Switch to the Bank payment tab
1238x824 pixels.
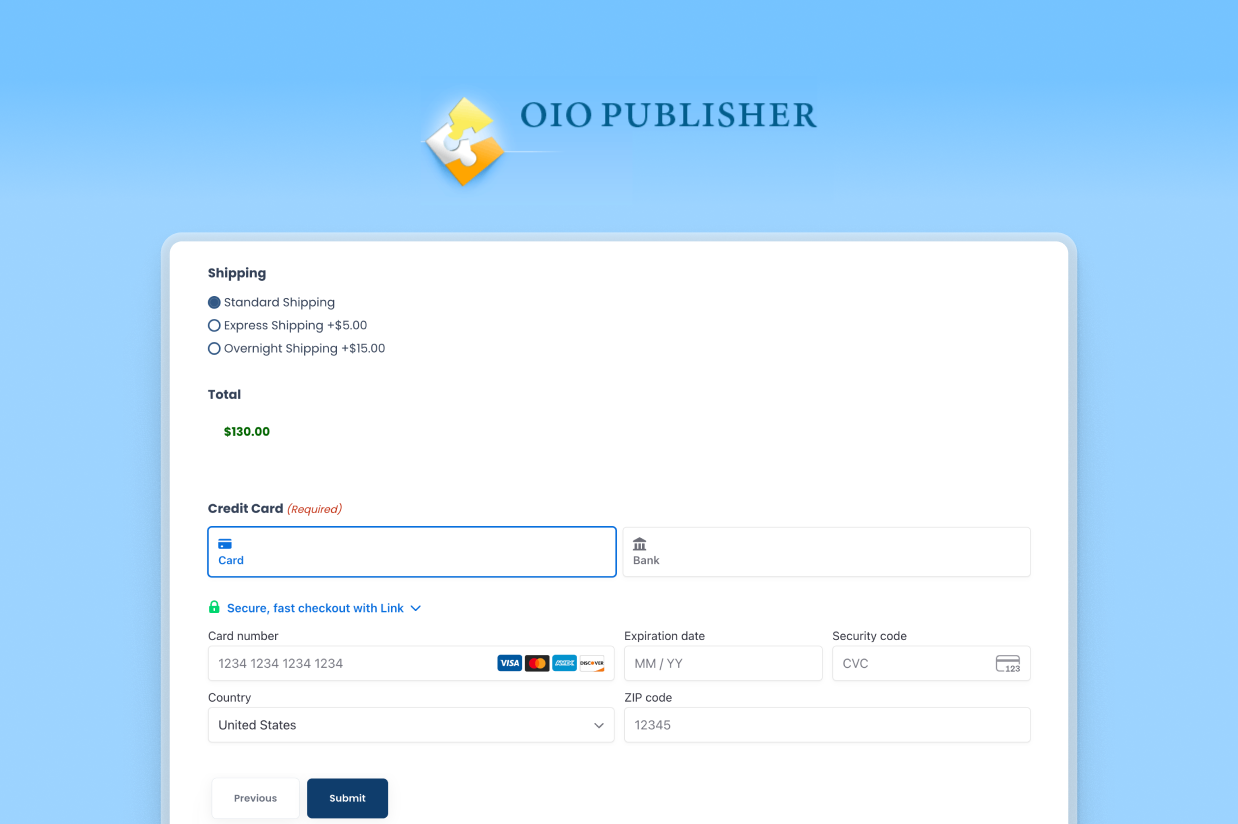(x=826, y=552)
